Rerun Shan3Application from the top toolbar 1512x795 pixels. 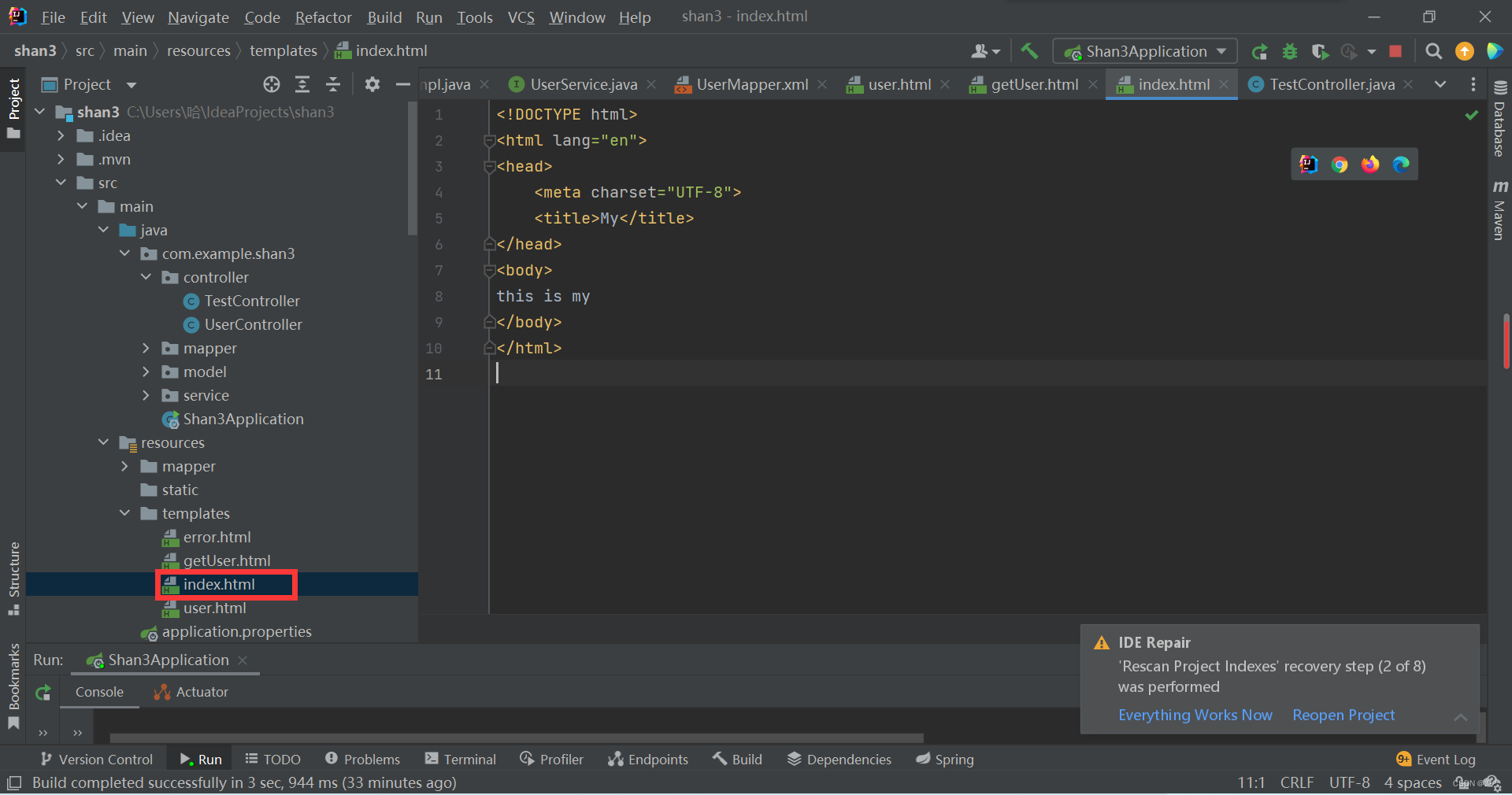1259,51
